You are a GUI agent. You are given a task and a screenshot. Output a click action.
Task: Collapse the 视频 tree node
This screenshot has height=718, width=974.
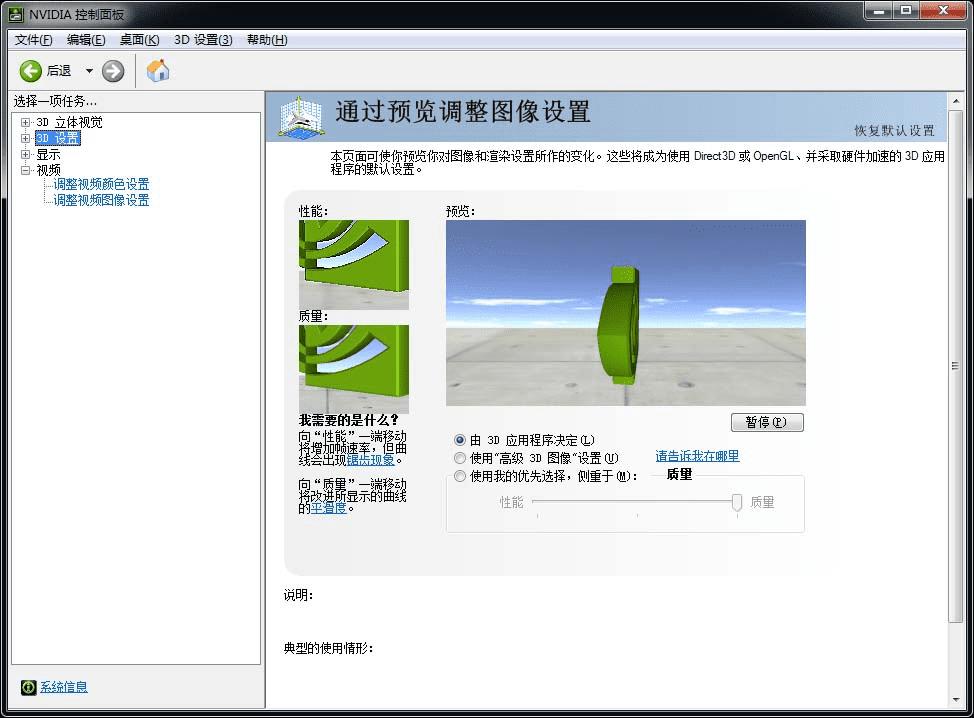25,170
